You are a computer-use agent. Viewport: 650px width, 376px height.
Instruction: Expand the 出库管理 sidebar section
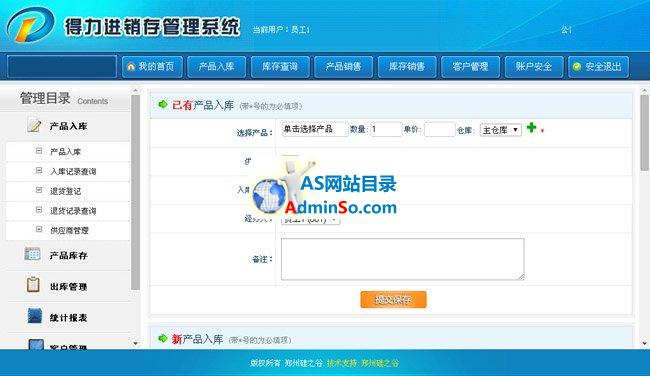click(68, 286)
